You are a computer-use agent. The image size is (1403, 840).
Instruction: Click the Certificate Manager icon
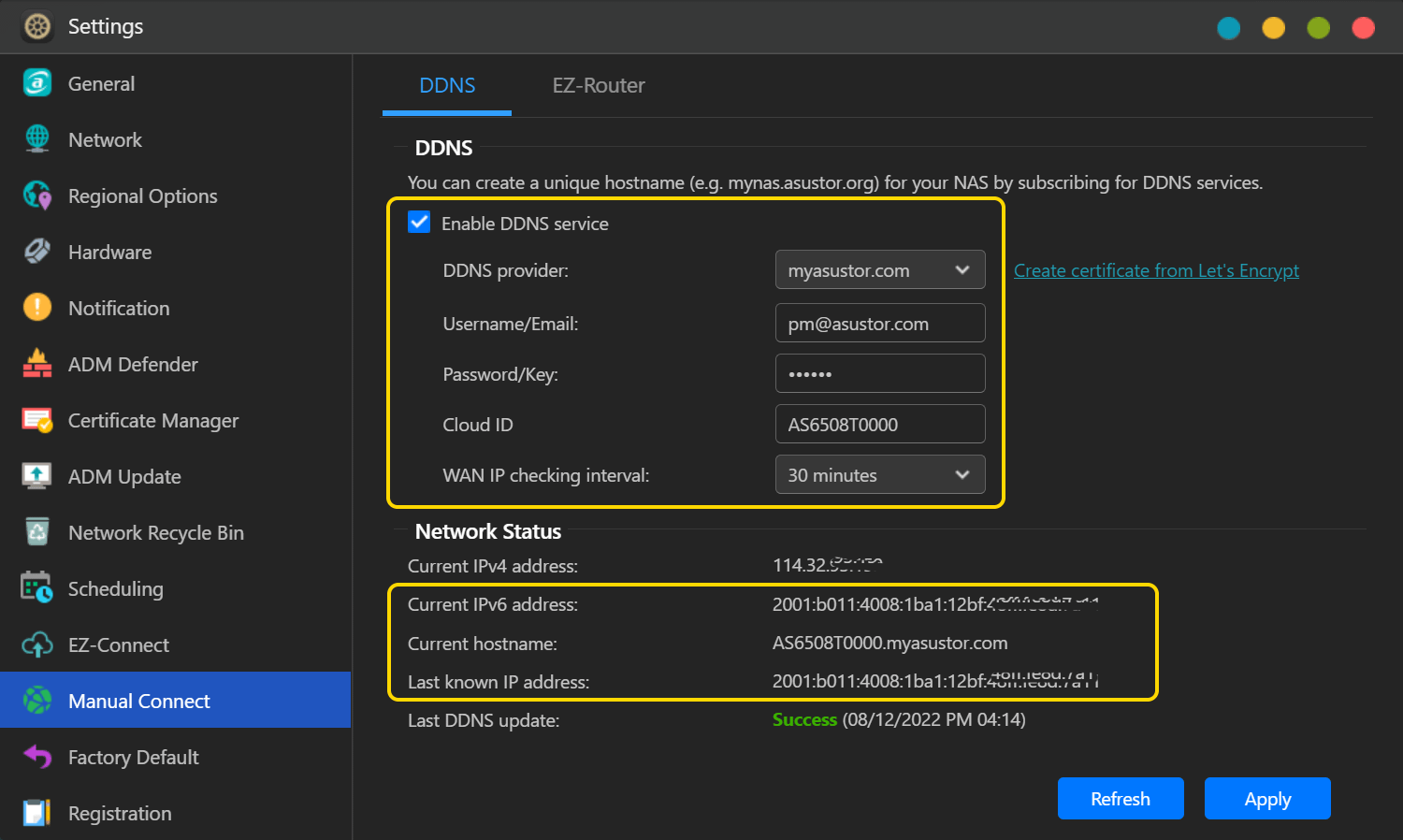tap(37, 420)
